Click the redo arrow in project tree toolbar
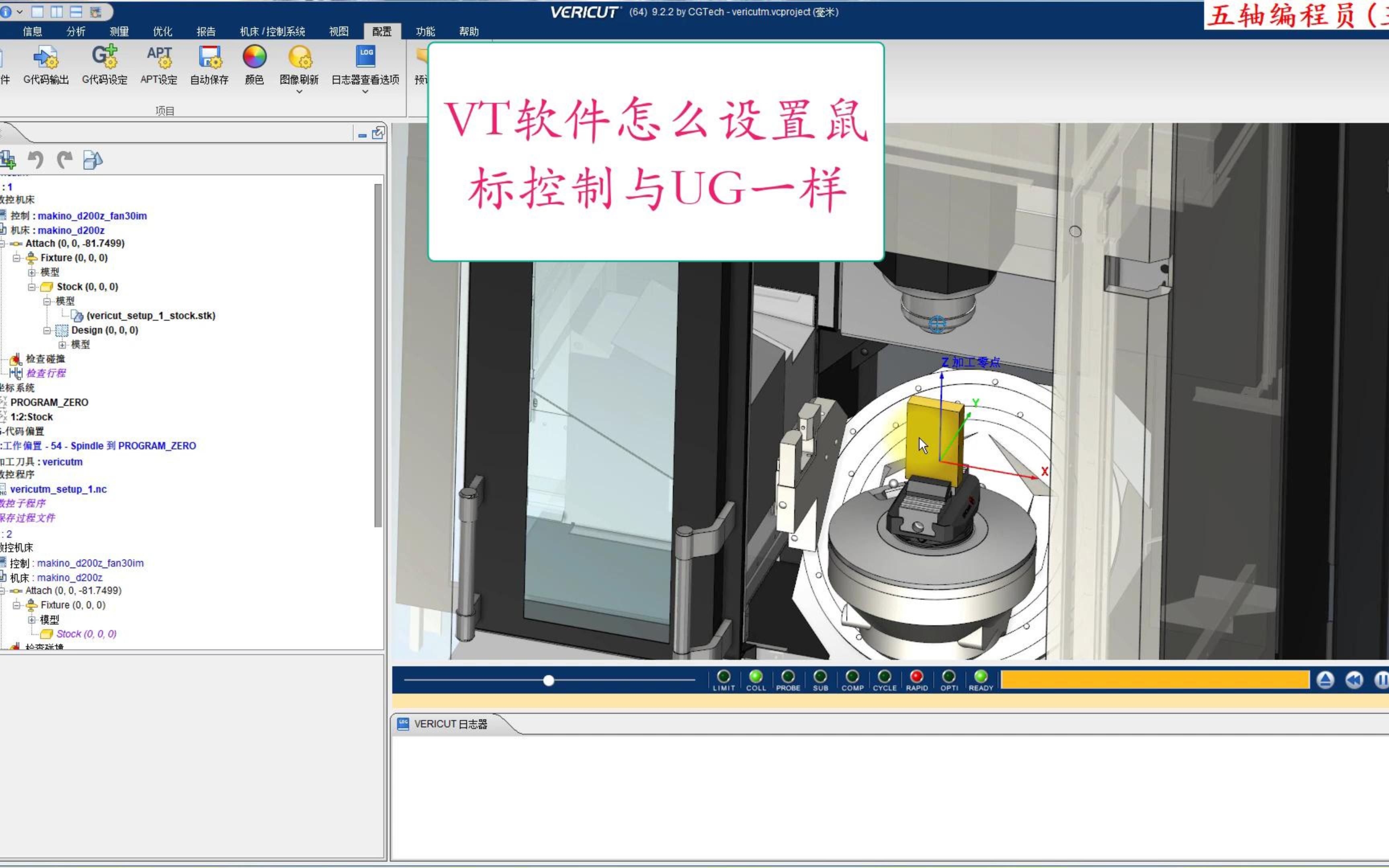This screenshot has height=868, width=1389. click(64, 160)
